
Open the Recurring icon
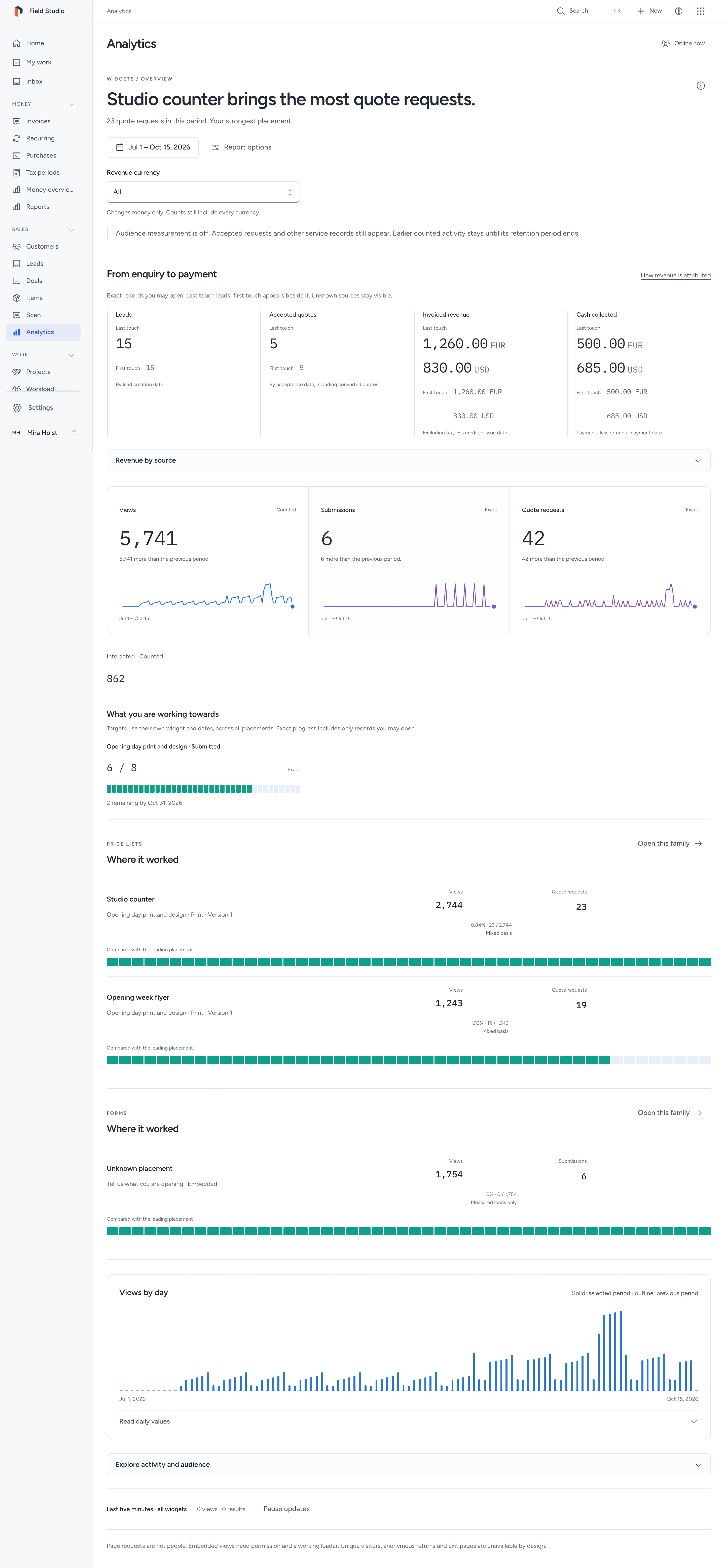[16, 138]
